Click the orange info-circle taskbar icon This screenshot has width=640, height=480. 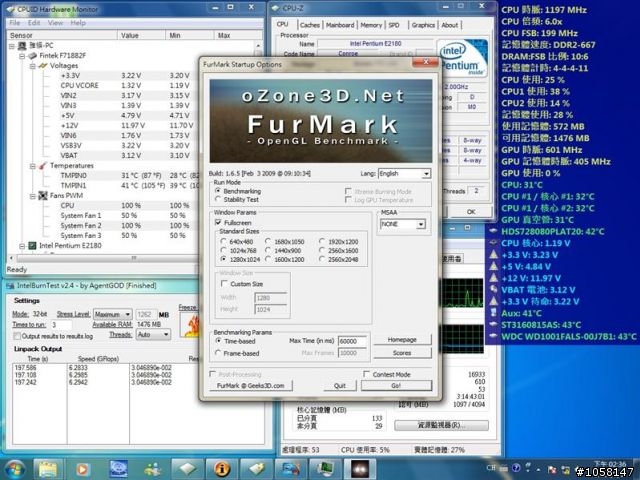coord(222,469)
